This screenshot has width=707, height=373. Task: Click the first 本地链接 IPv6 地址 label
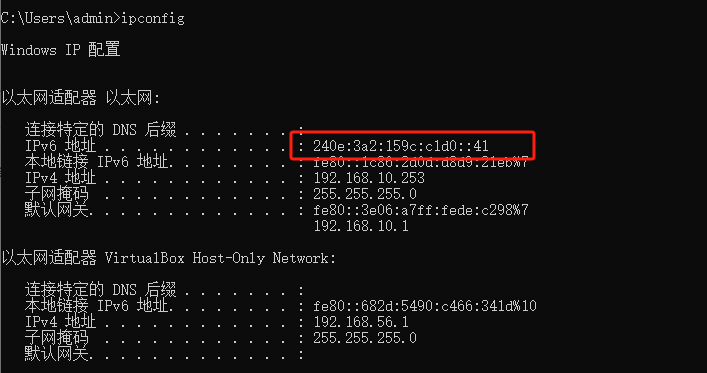click(x=99, y=161)
